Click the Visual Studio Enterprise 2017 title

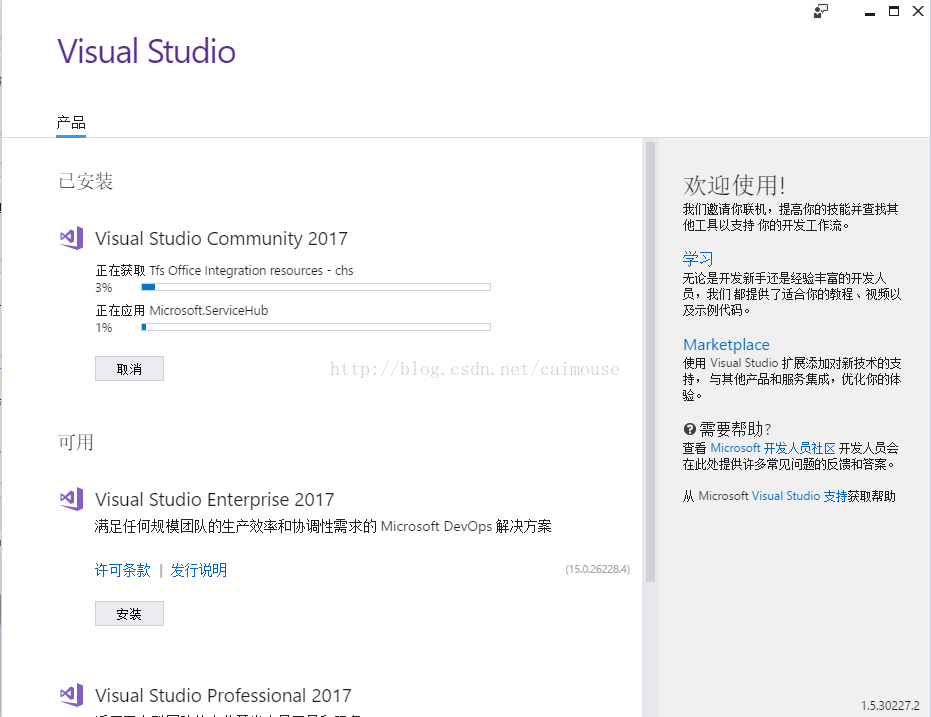(215, 499)
